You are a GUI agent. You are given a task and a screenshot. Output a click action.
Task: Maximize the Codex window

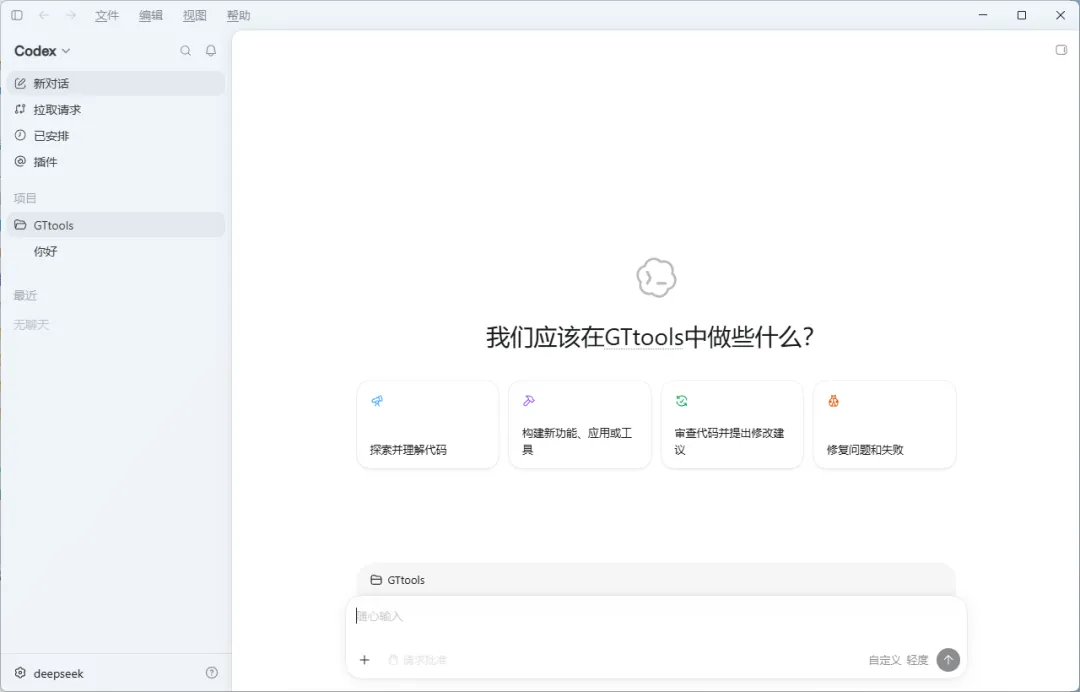[x=1021, y=15]
